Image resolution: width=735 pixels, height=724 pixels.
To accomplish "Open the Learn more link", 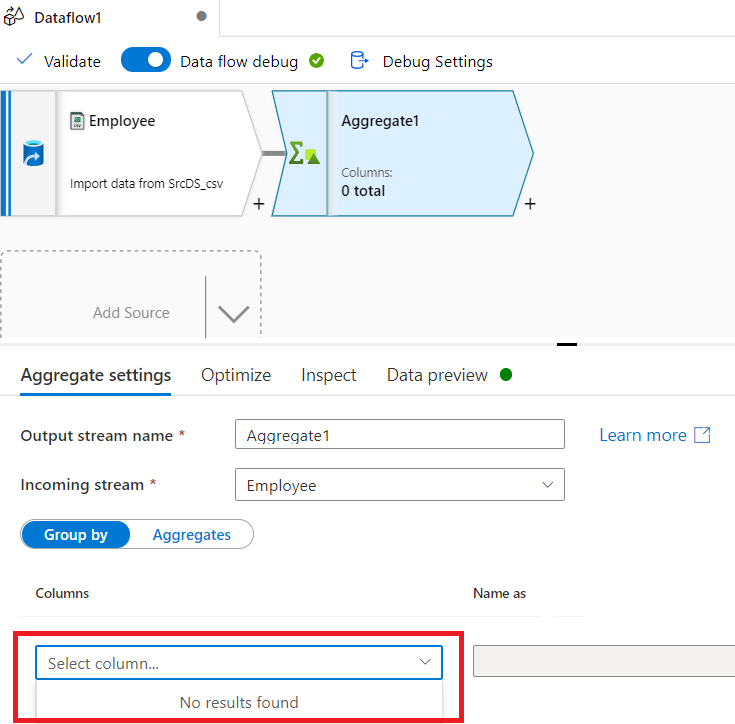I will coord(643,435).
